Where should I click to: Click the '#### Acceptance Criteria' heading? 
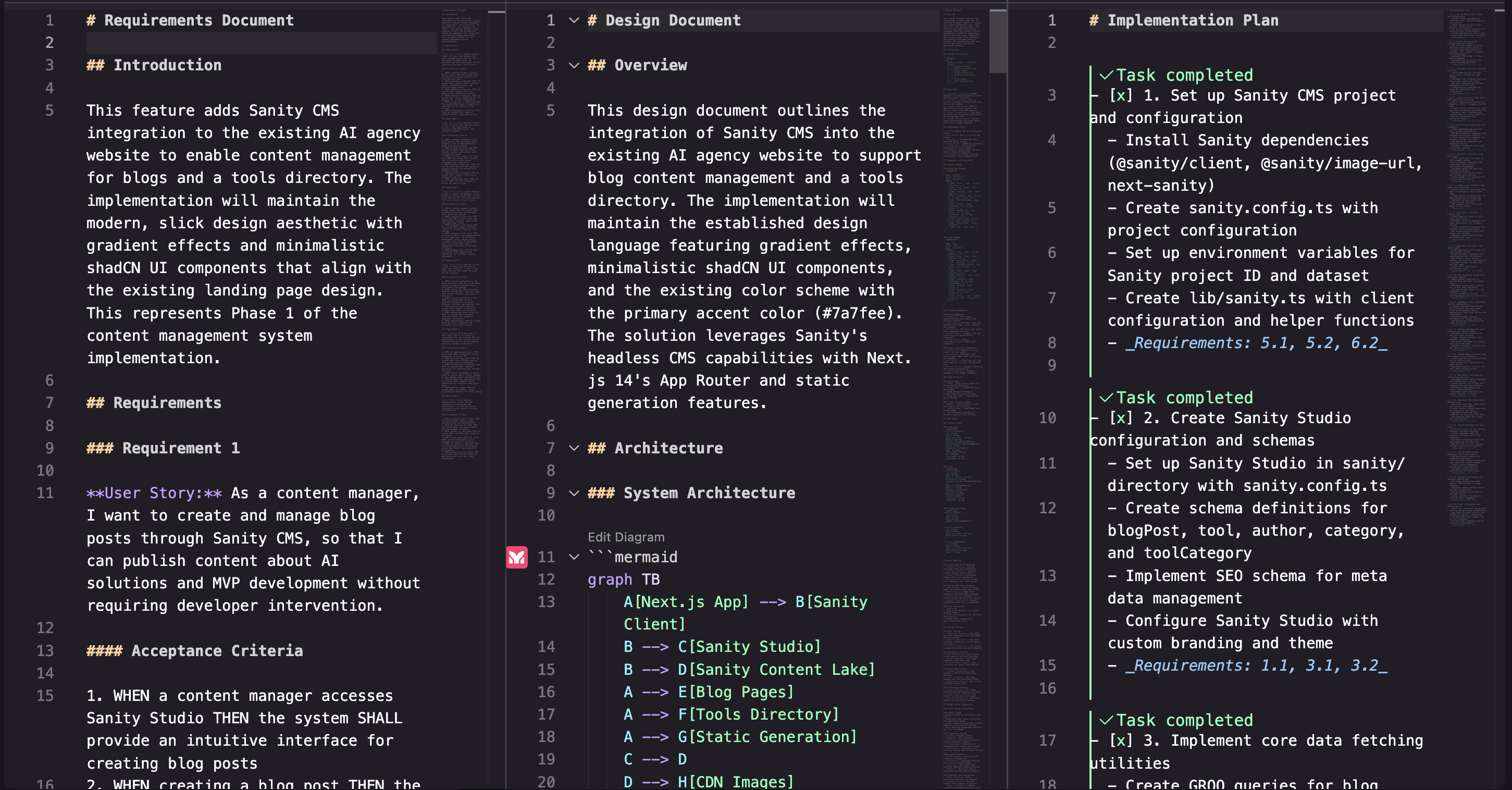coord(195,650)
